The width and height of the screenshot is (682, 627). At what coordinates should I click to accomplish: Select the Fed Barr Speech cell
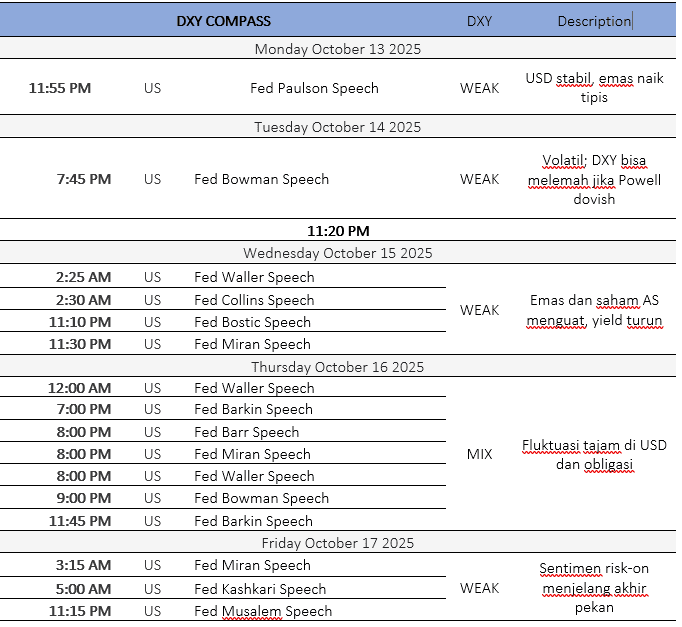[246, 432]
